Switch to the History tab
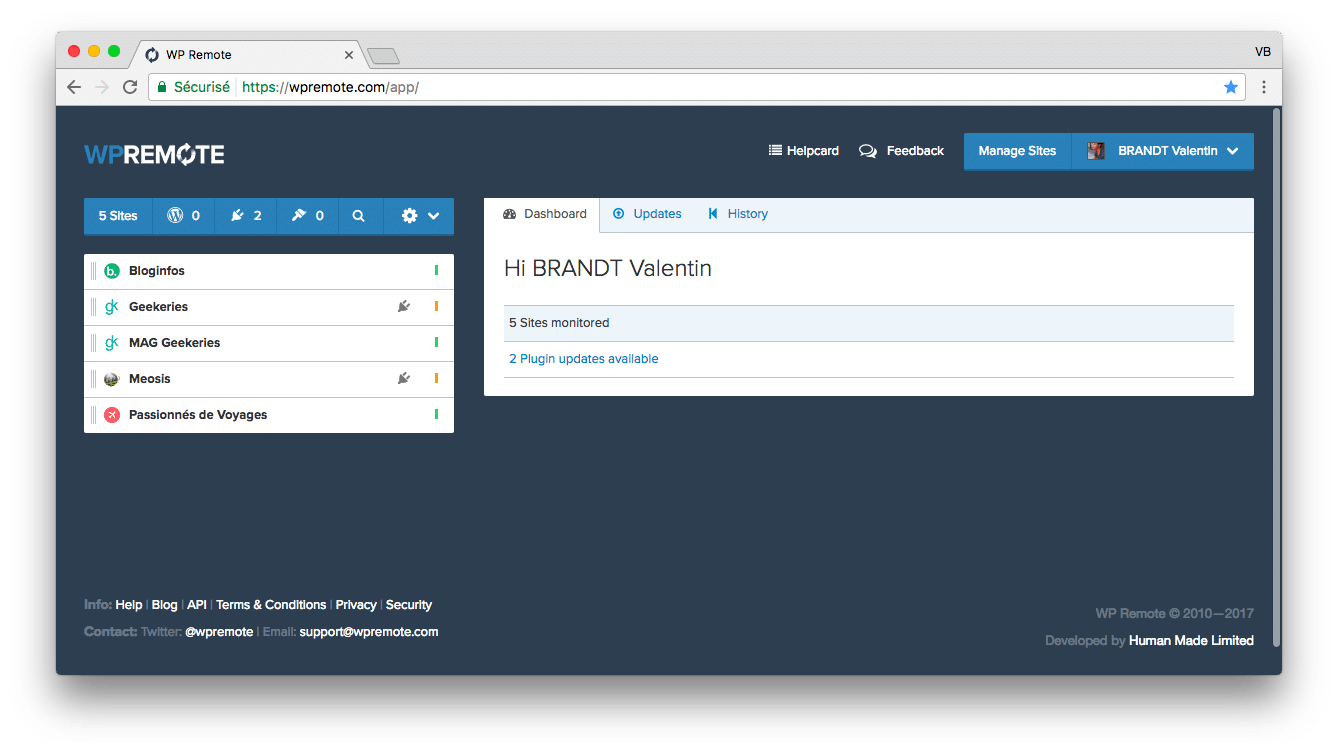Screen dimensions: 1338x755 pyautogui.click(x=738, y=214)
